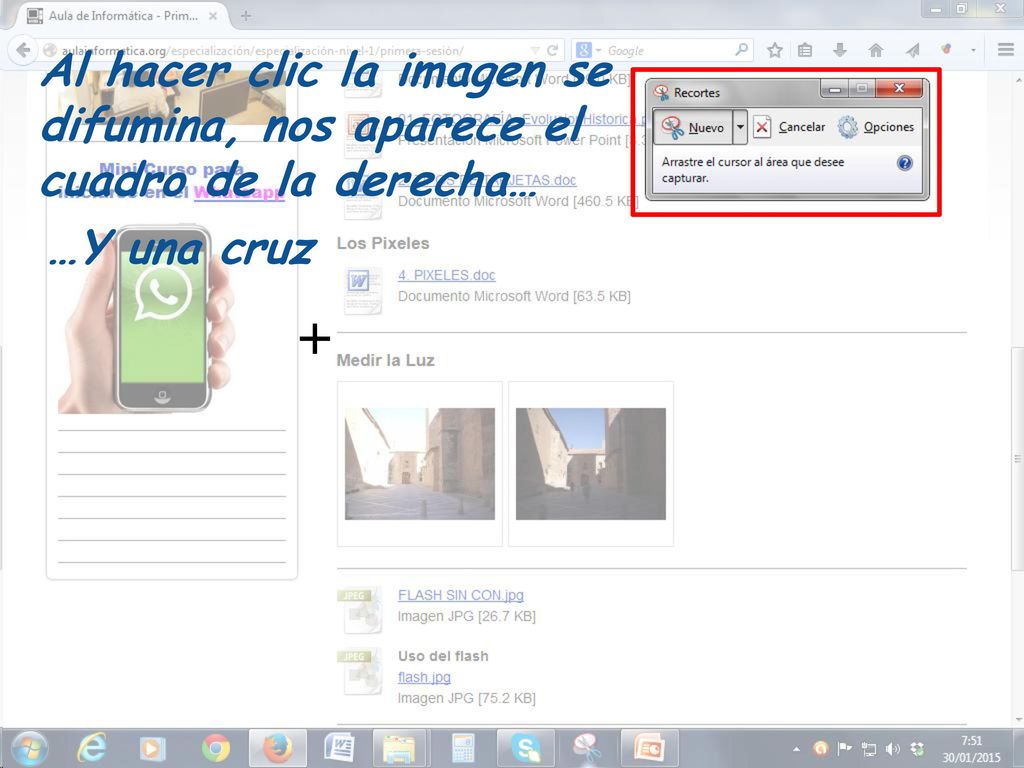Open Opciones in the Recortes window
1024x768 pixels.
pos(876,127)
